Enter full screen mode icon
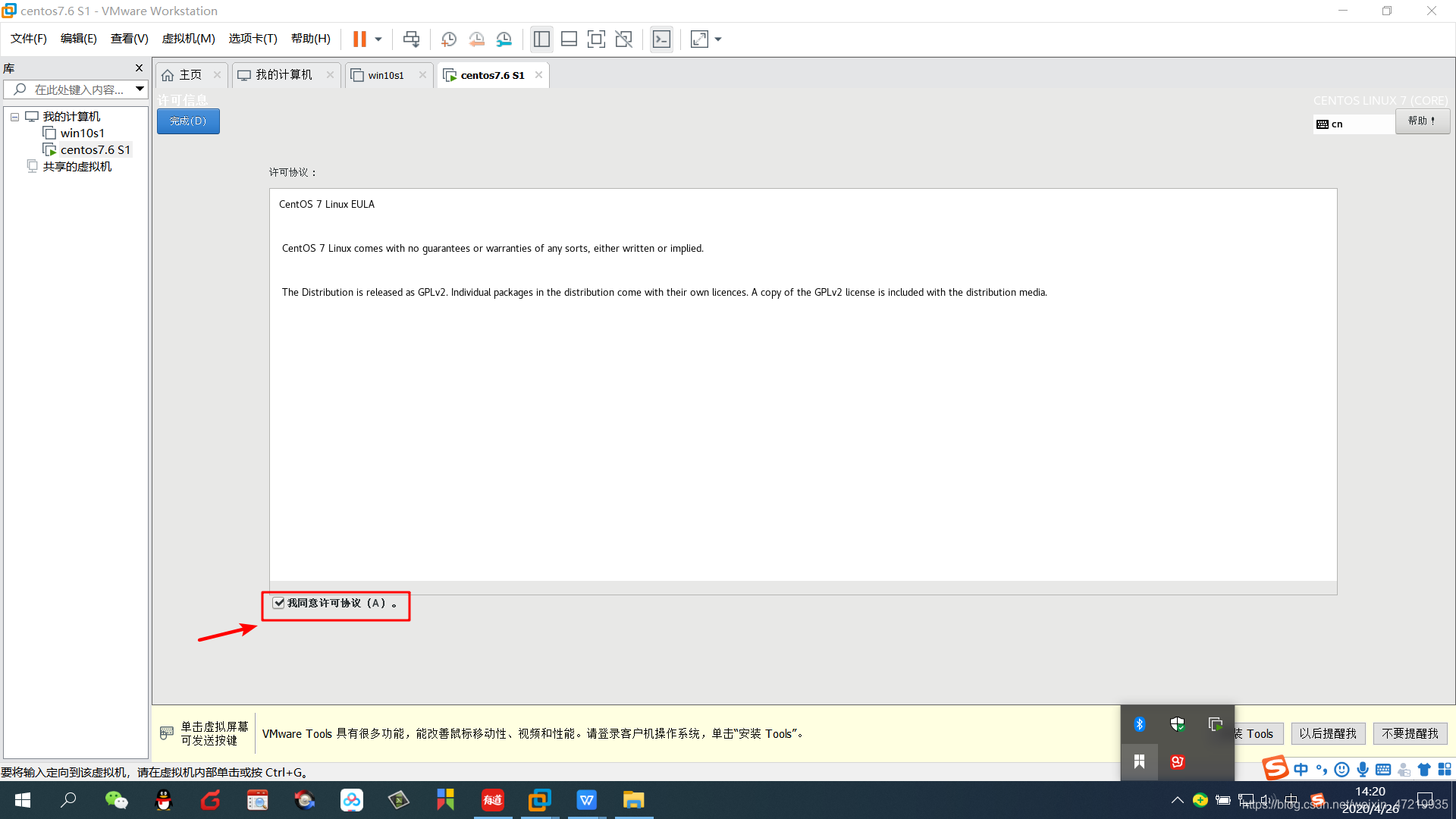The image size is (1456, 819). coord(597,39)
